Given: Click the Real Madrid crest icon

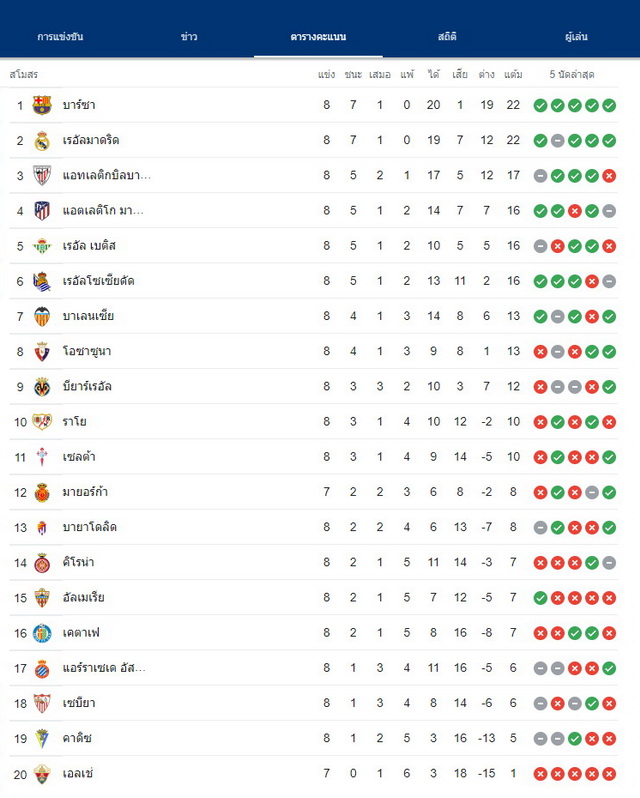Looking at the screenshot, I should [x=42, y=140].
